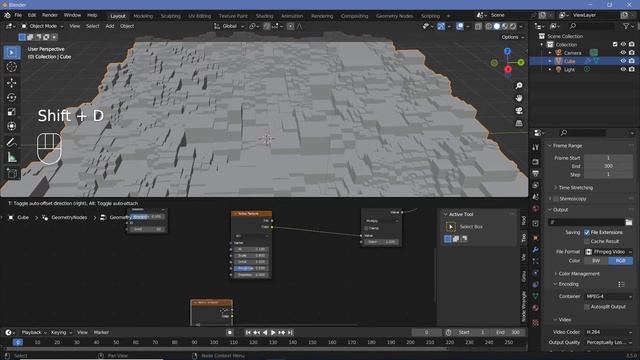Viewport: 640px width, 360px height.
Task: Click the Select Box icon in Active Tool
Action: click(451, 227)
